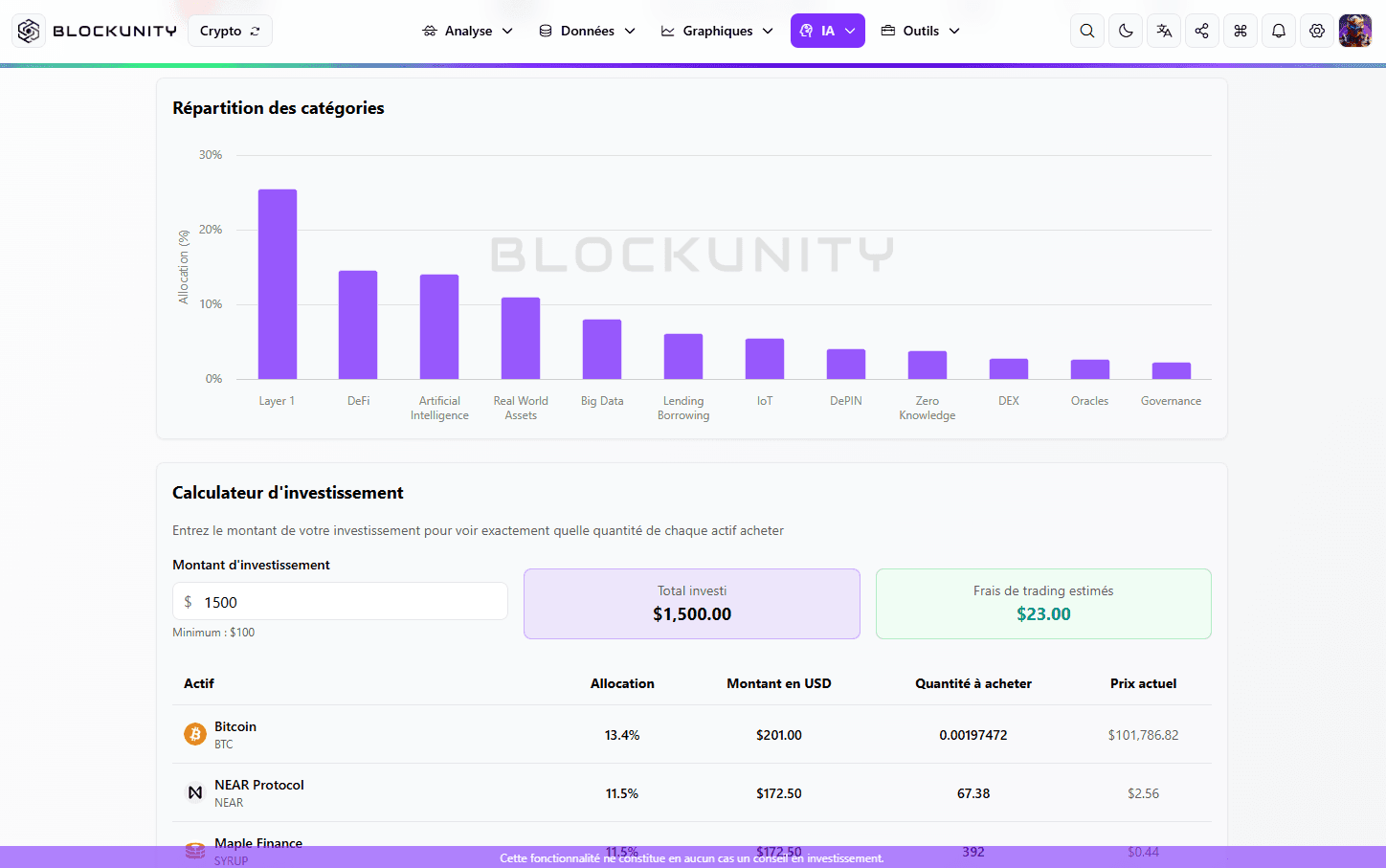The image size is (1386, 868).
Task: Click the Quantité à acheter column header
Action: tap(973, 683)
